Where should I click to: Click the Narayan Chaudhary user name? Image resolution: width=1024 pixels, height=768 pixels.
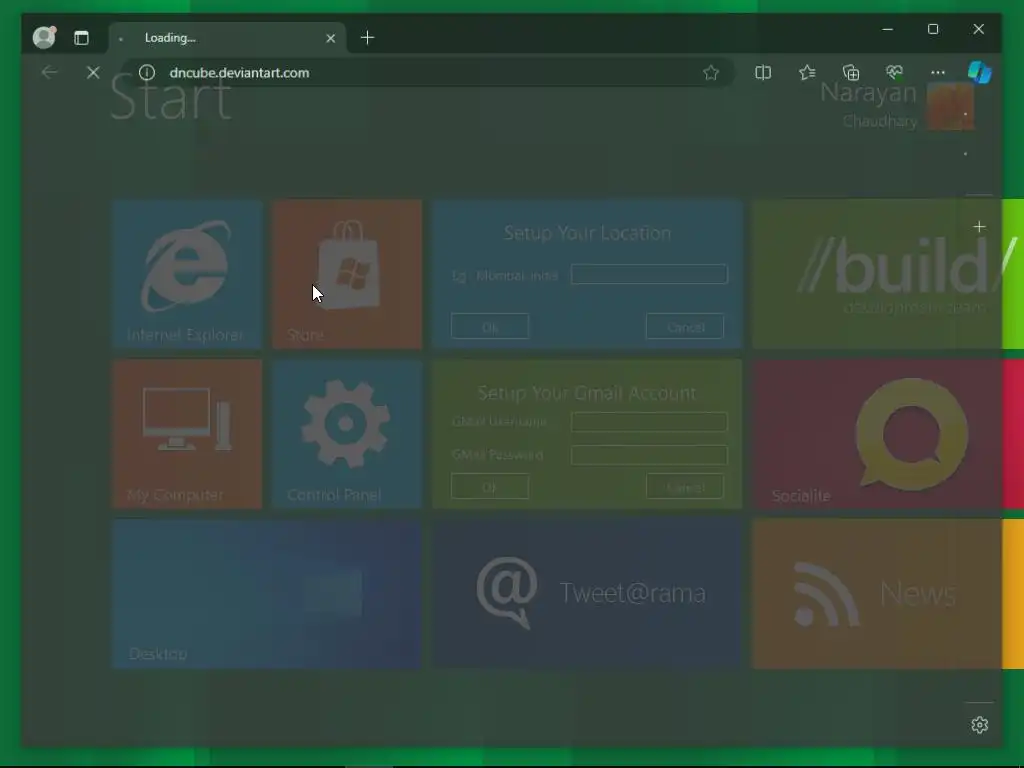pos(869,104)
